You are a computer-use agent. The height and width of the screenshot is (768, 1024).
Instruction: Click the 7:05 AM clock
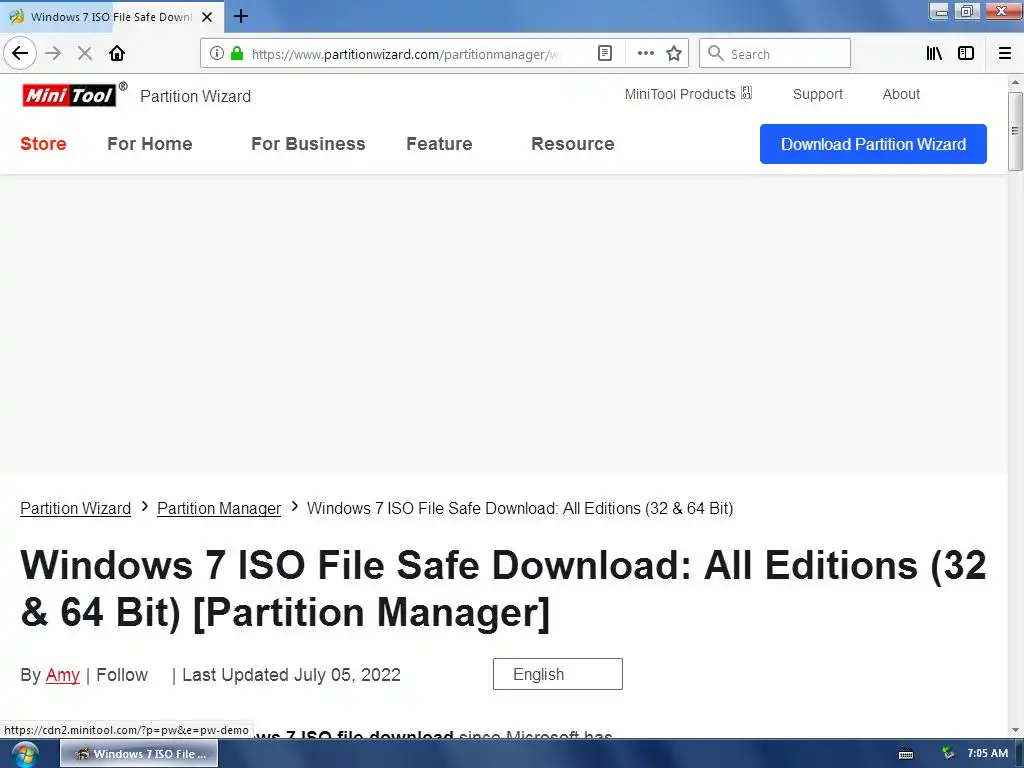click(x=987, y=754)
